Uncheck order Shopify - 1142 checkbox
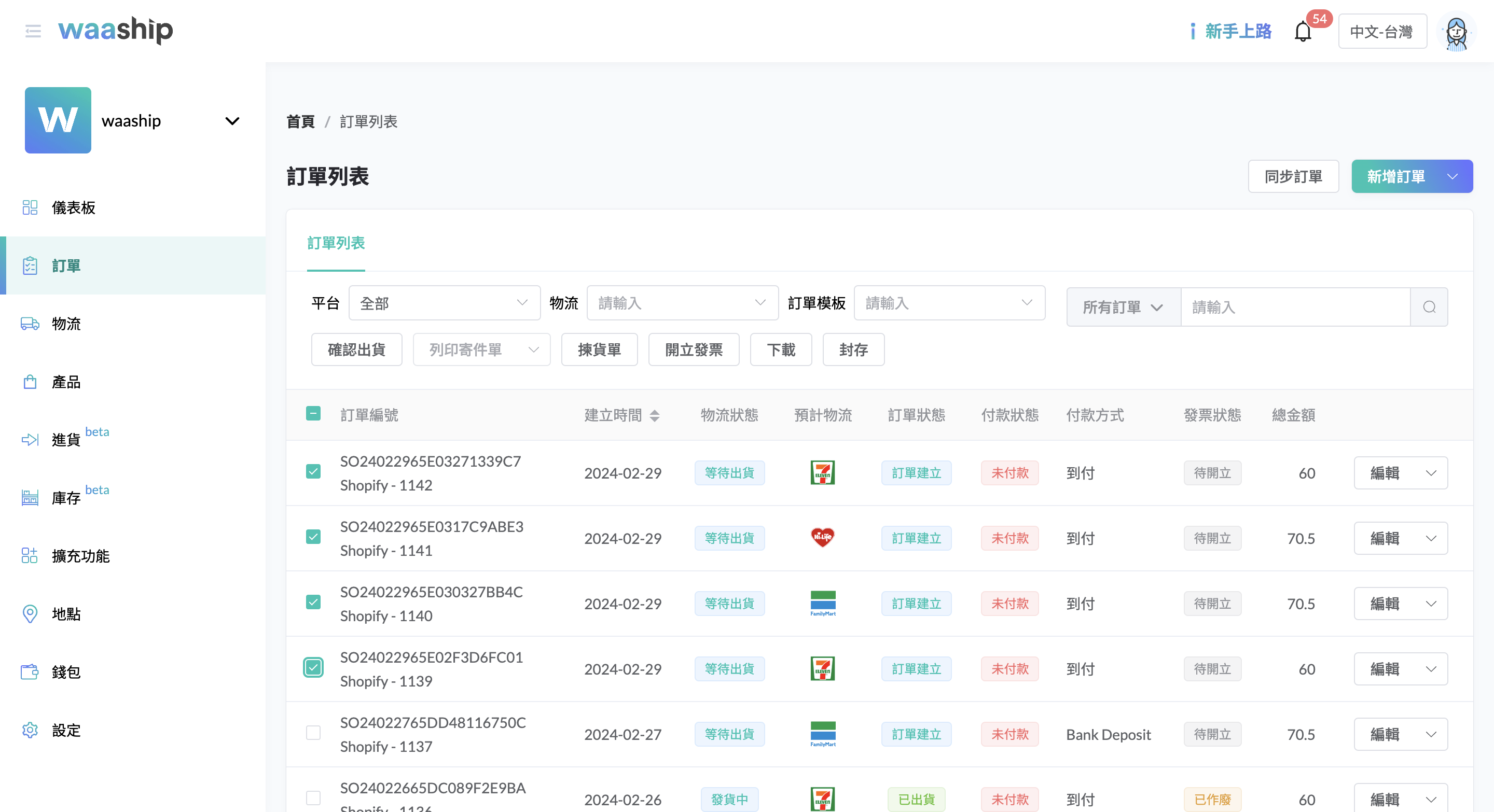 (x=313, y=472)
